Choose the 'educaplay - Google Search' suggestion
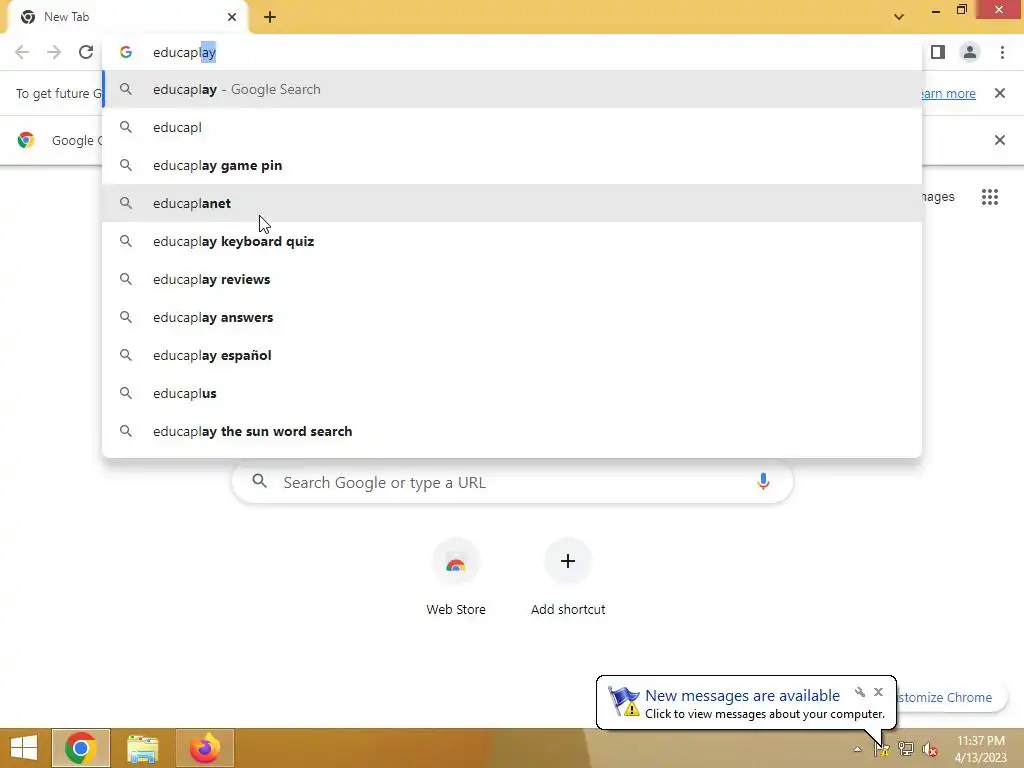This screenshot has width=1024, height=768. click(x=512, y=89)
